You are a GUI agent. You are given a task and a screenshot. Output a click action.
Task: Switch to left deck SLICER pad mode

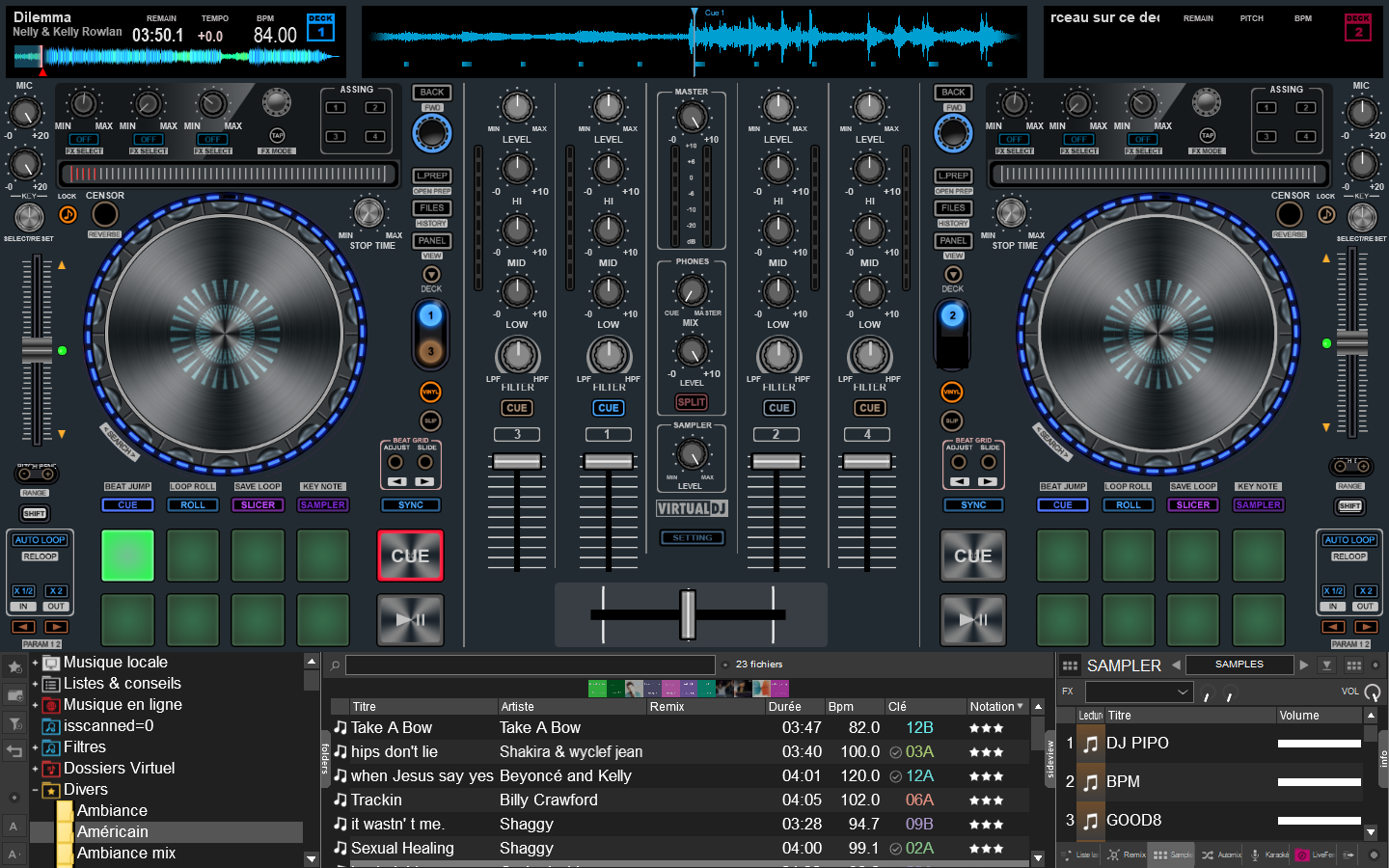[x=258, y=504]
